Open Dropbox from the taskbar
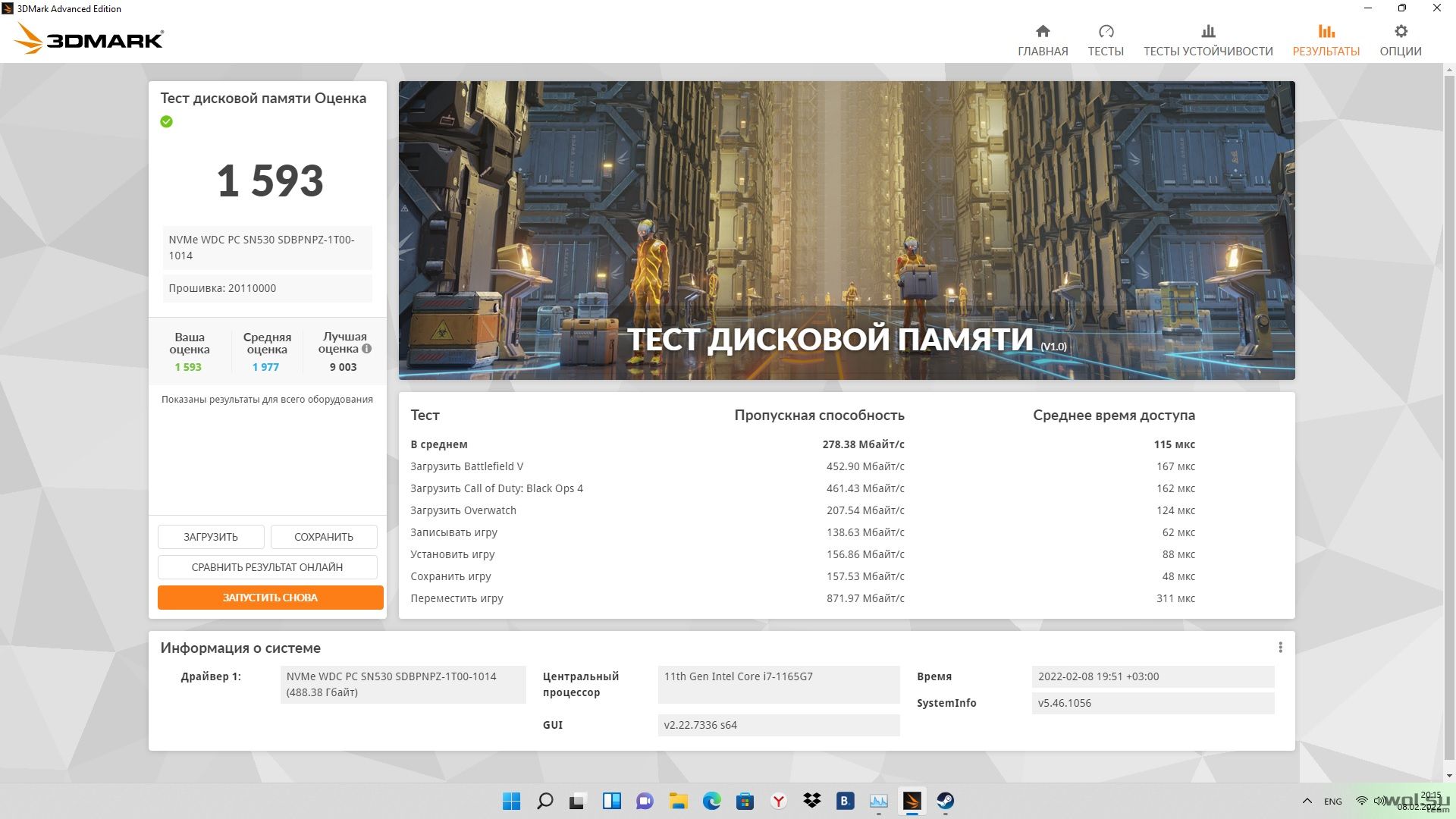The height and width of the screenshot is (819, 1456). [811, 801]
